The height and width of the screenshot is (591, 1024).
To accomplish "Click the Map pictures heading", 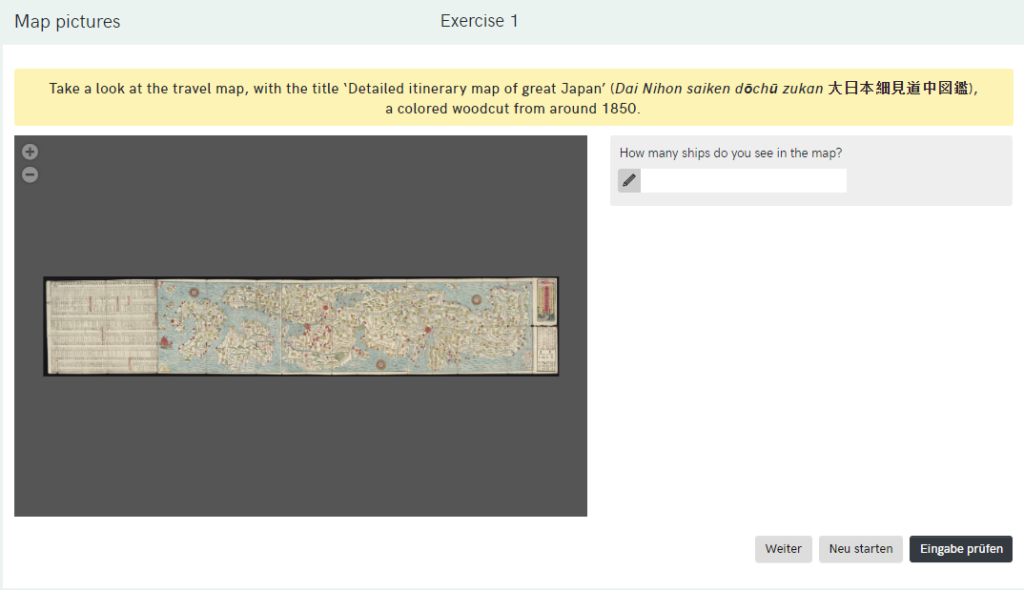I will 67,22.
